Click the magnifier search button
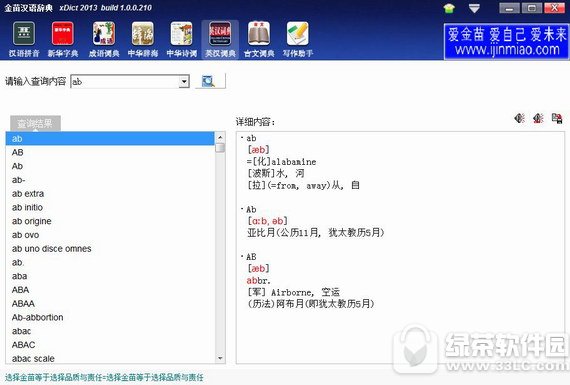Image resolution: width=570 pixels, height=385 pixels. pos(210,81)
